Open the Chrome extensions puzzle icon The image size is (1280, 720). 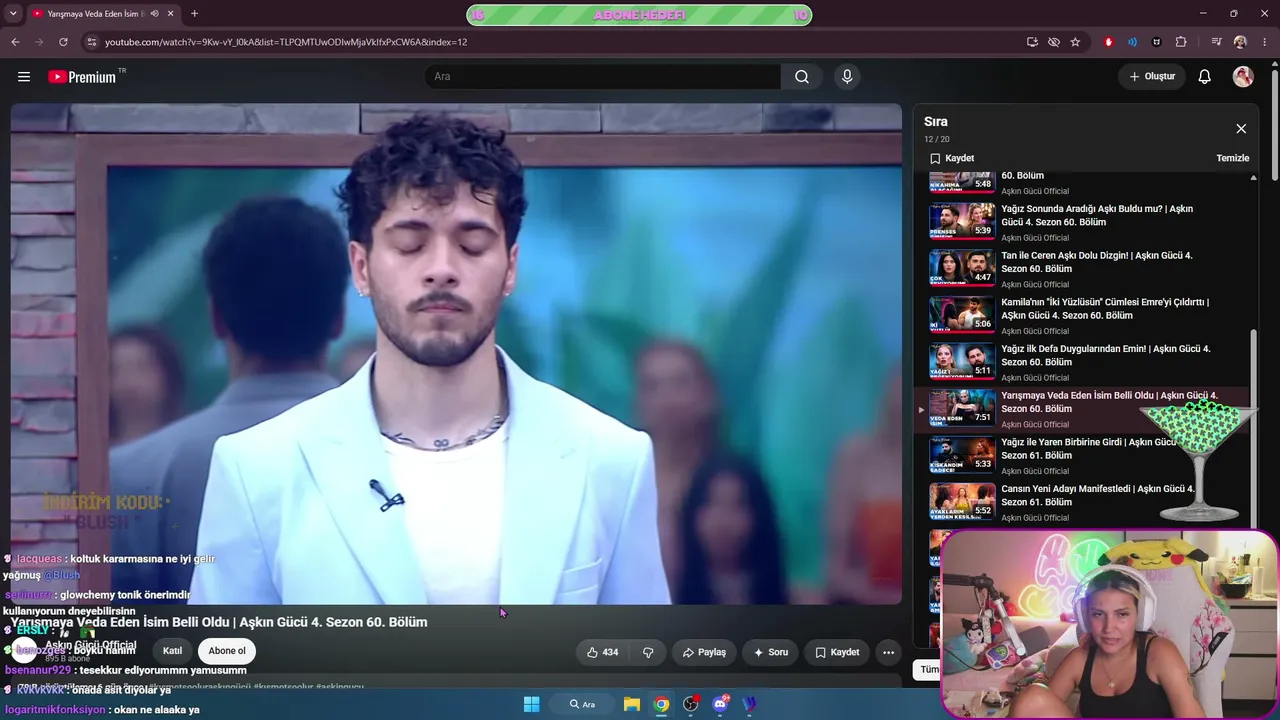(x=1181, y=42)
